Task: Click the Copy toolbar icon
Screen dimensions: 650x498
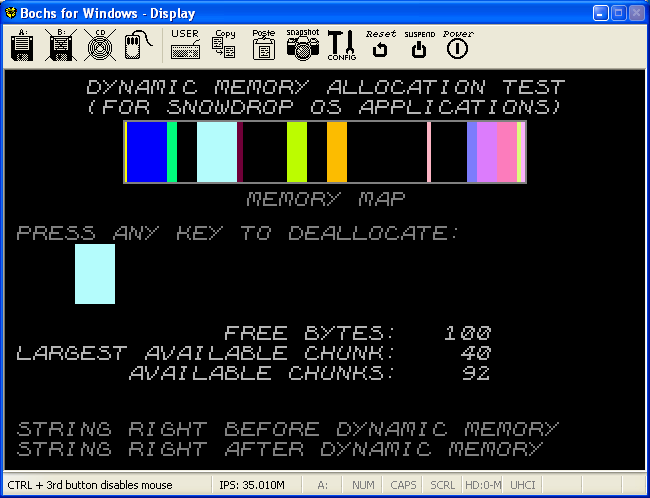Action: coord(224,45)
